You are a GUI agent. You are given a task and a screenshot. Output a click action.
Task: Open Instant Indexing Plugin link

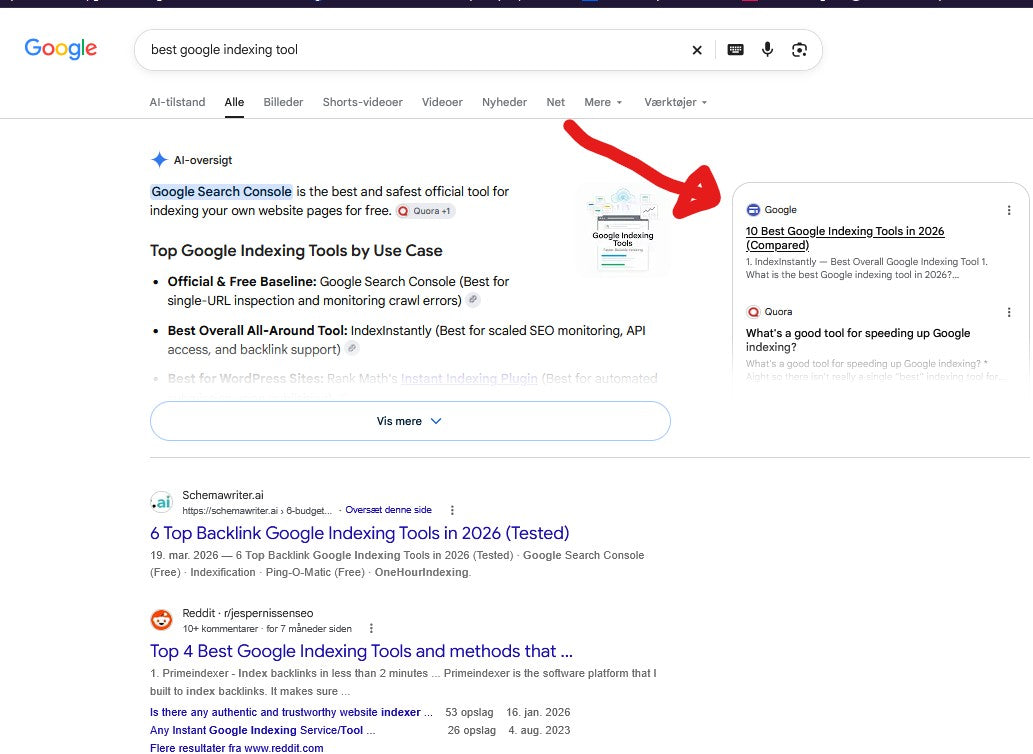[469, 379]
